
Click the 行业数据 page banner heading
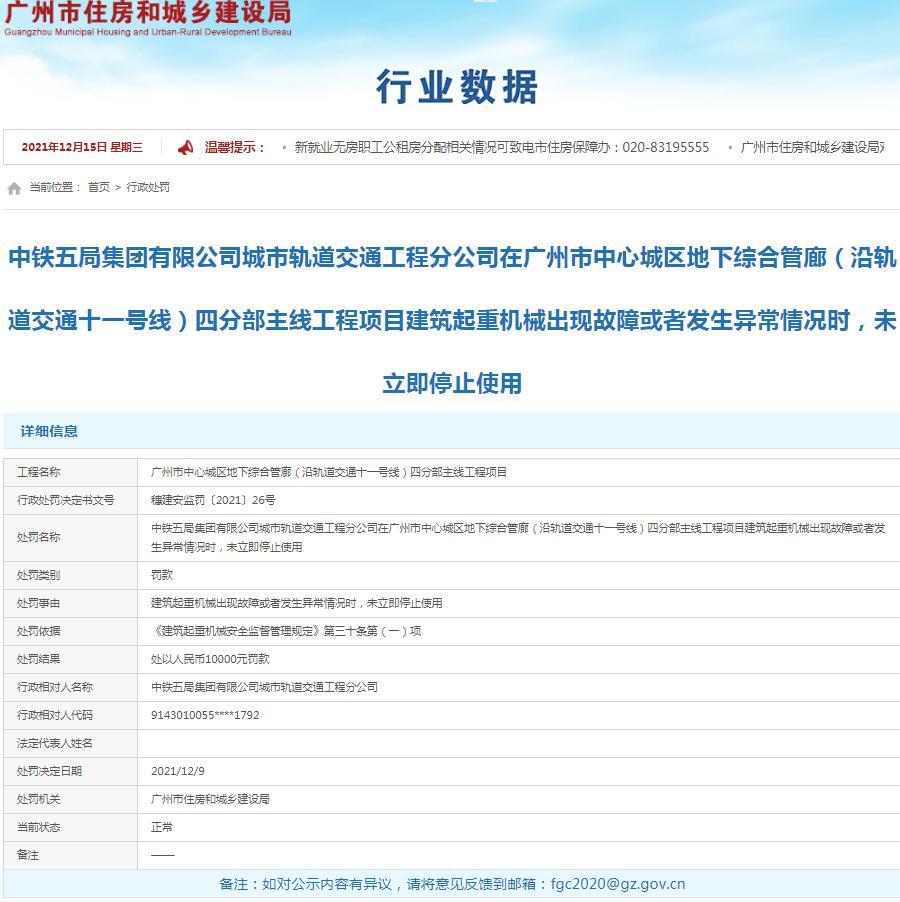point(457,87)
